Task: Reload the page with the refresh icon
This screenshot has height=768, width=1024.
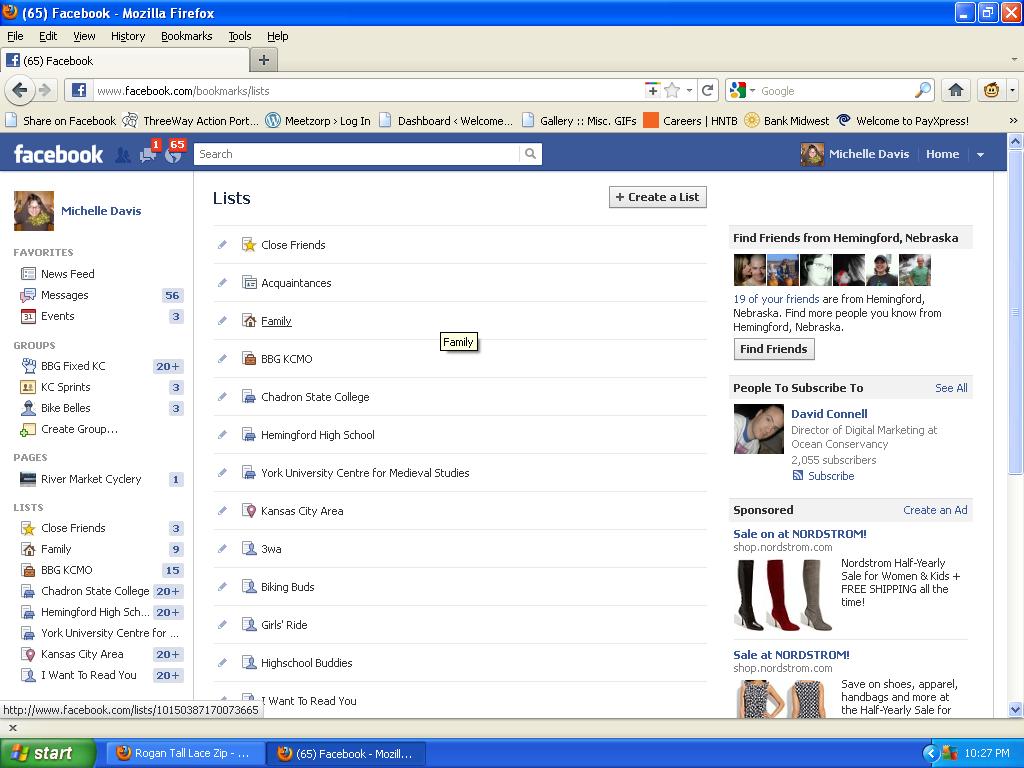Action: pos(707,91)
